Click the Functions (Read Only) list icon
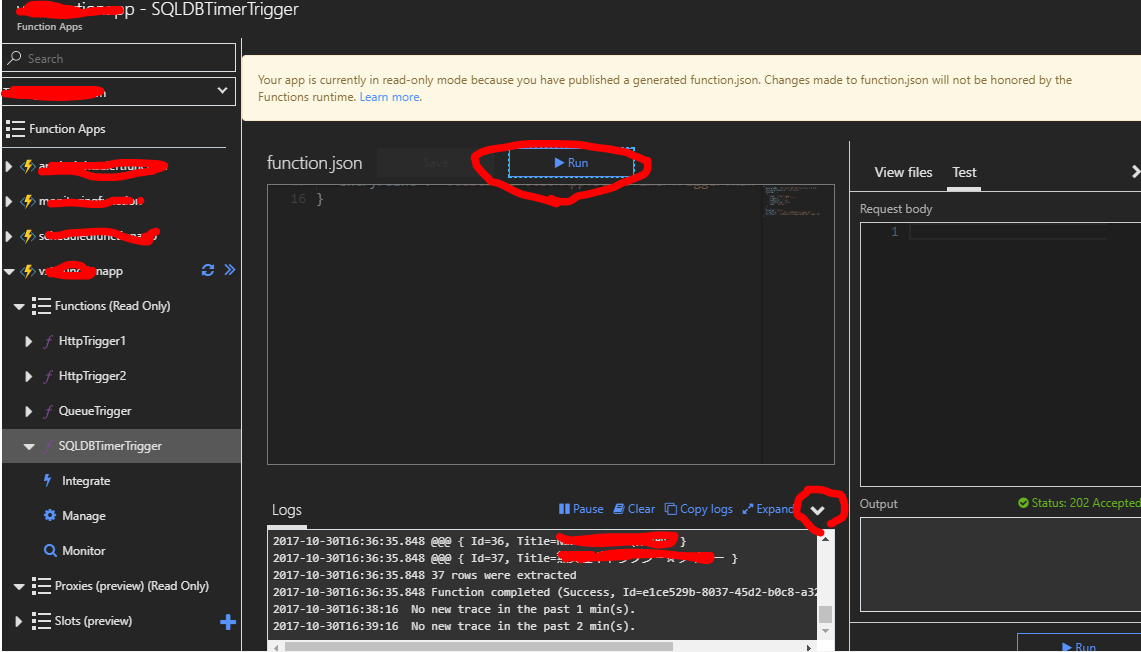1141x652 pixels. (x=41, y=306)
